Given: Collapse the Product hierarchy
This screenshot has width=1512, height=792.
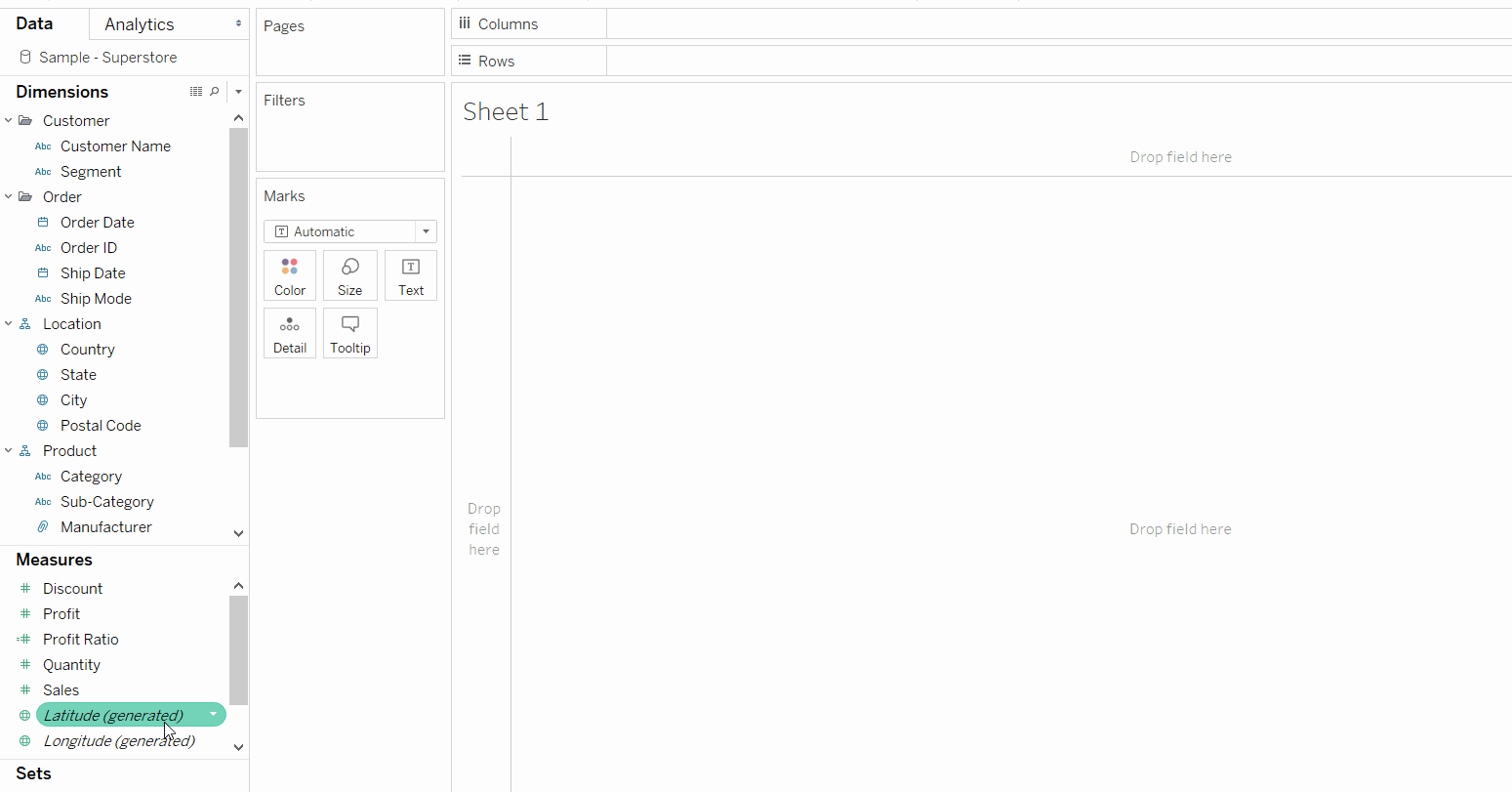Looking at the screenshot, I should (9, 450).
